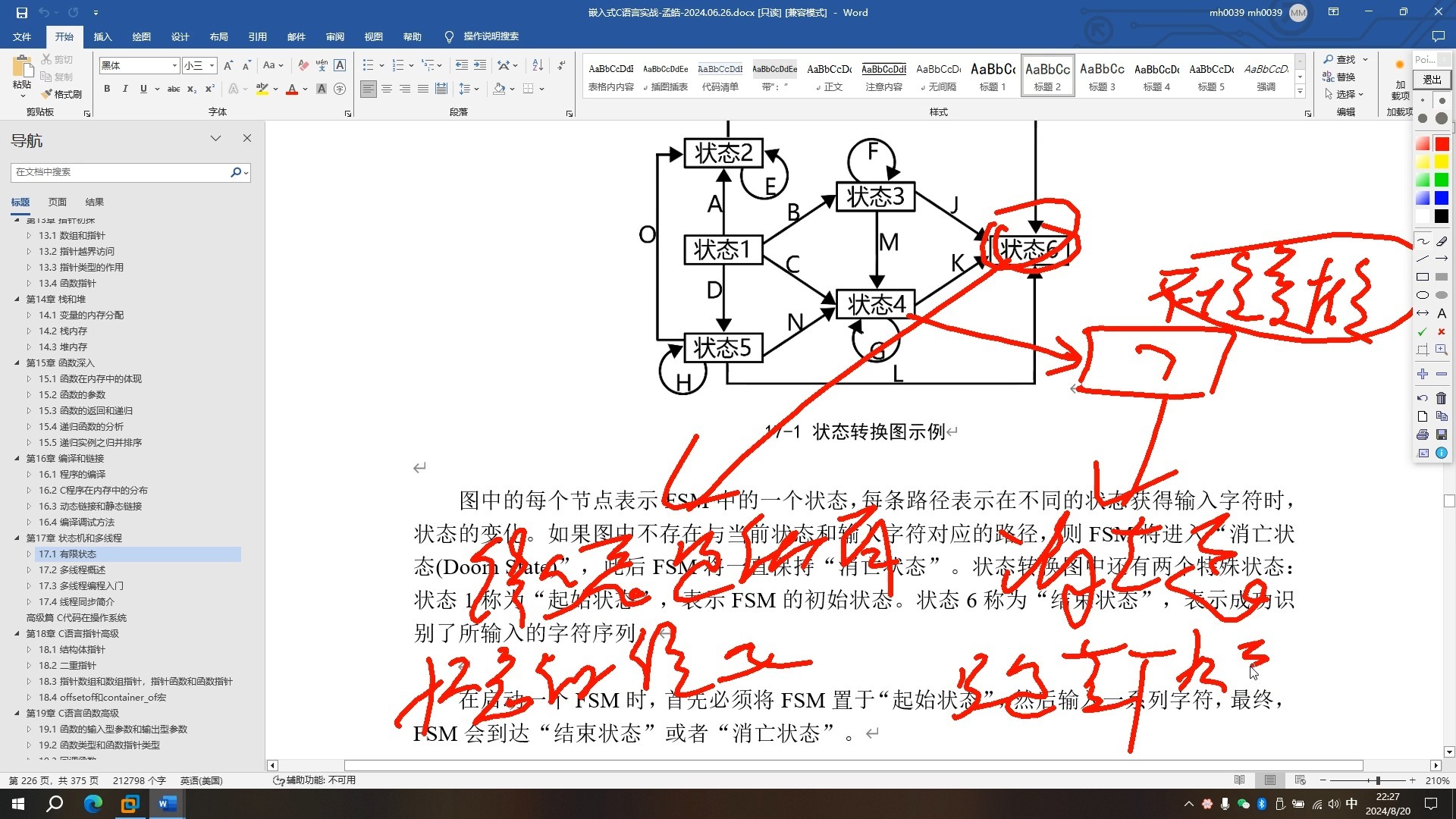
Task: Select the freehand pen tool in Pointofix toolbar
Action: tap(1423, 241)
